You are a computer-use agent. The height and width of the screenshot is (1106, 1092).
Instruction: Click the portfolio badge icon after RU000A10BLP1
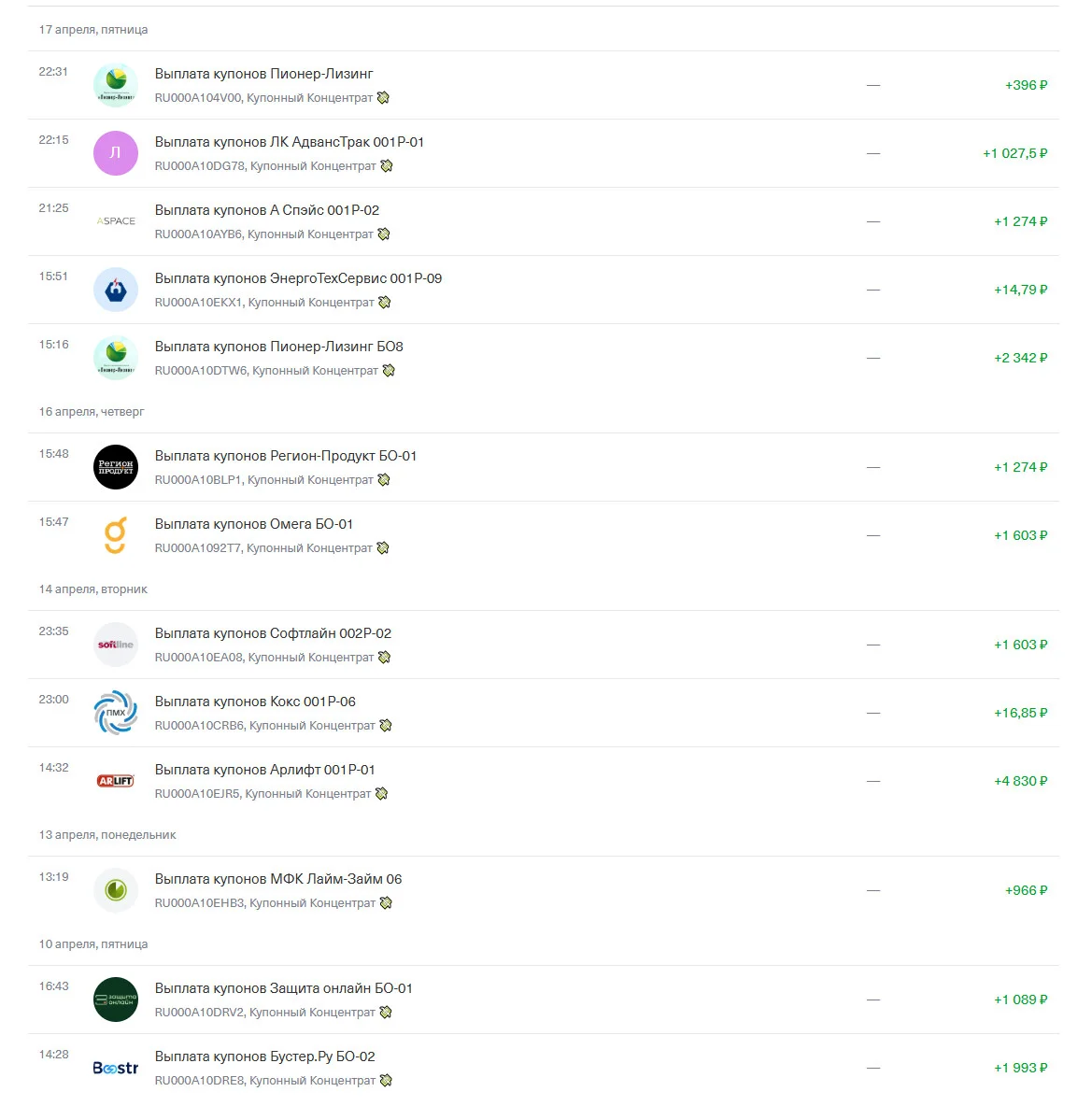[x=384, y=480]
